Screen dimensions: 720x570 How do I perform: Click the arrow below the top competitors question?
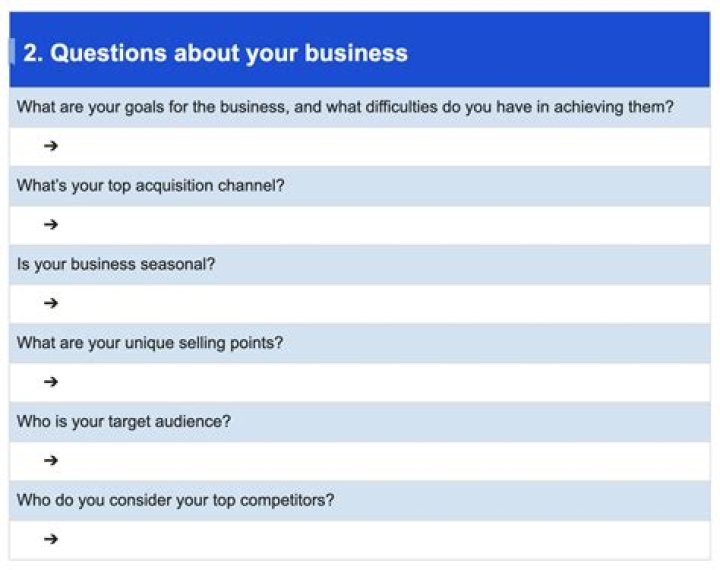[x=51, y=539]
